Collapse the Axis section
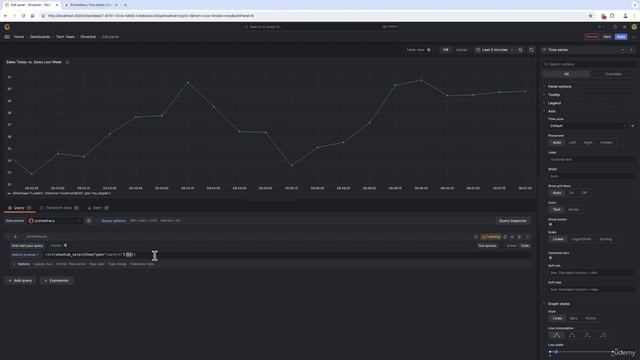The width and height of the screenshot is (640, 360). pyautogui.click(x=551, y=111)
